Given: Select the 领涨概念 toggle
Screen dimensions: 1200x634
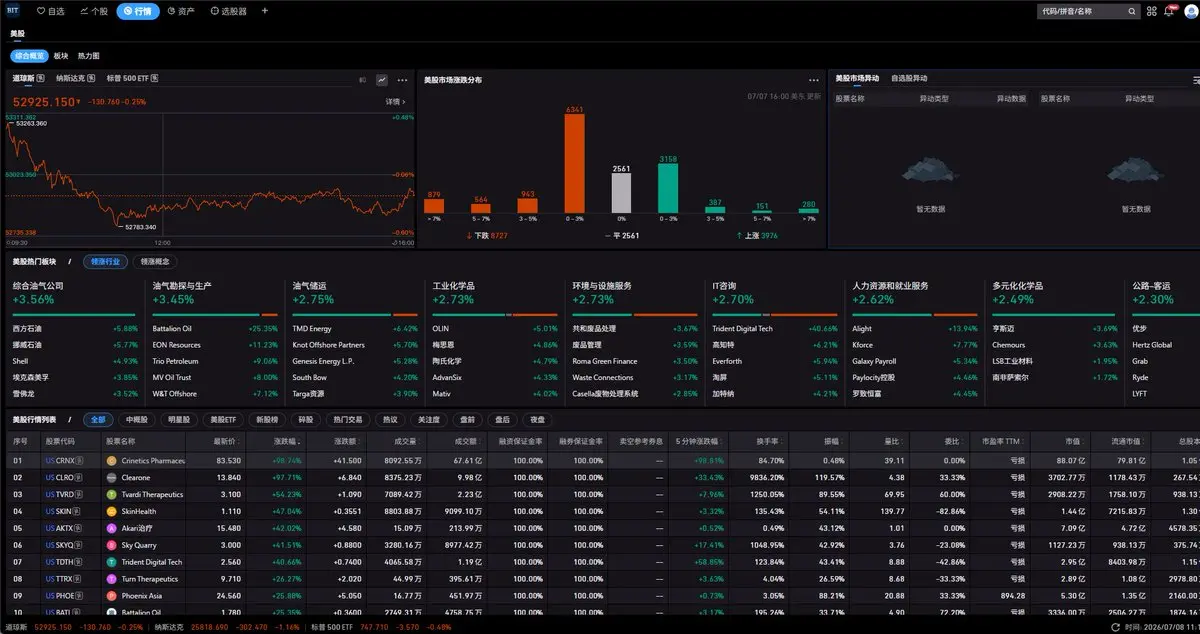Looking at the screenshot, I should (x=153, y=261).
